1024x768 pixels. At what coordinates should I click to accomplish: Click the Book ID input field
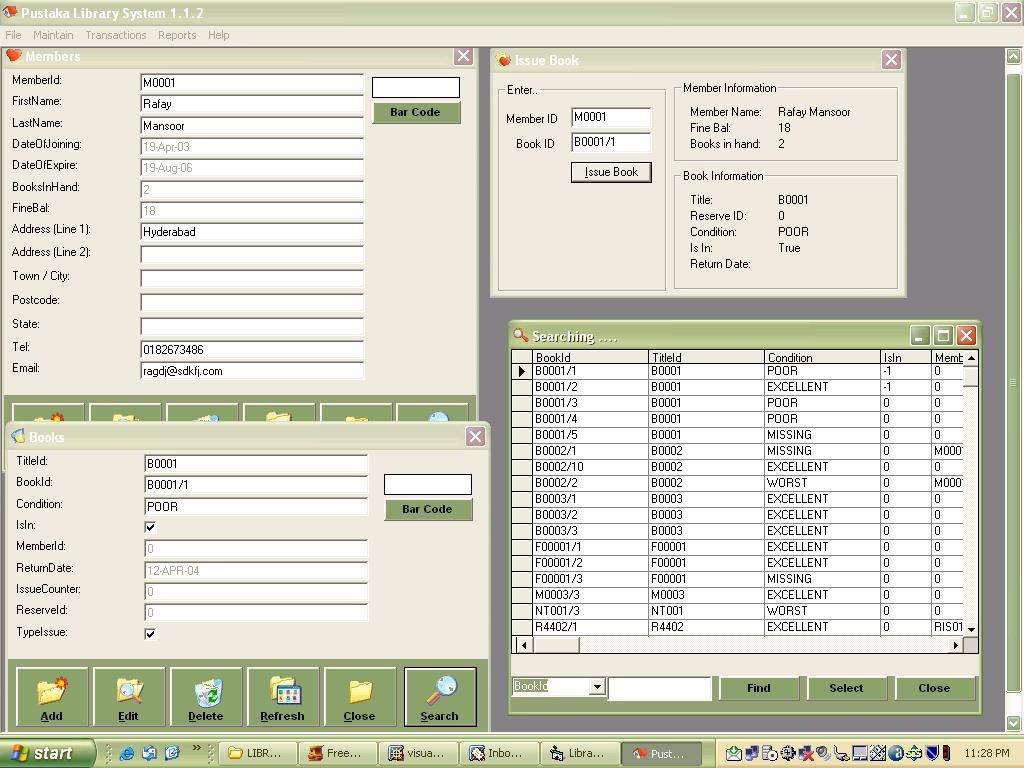611,142
